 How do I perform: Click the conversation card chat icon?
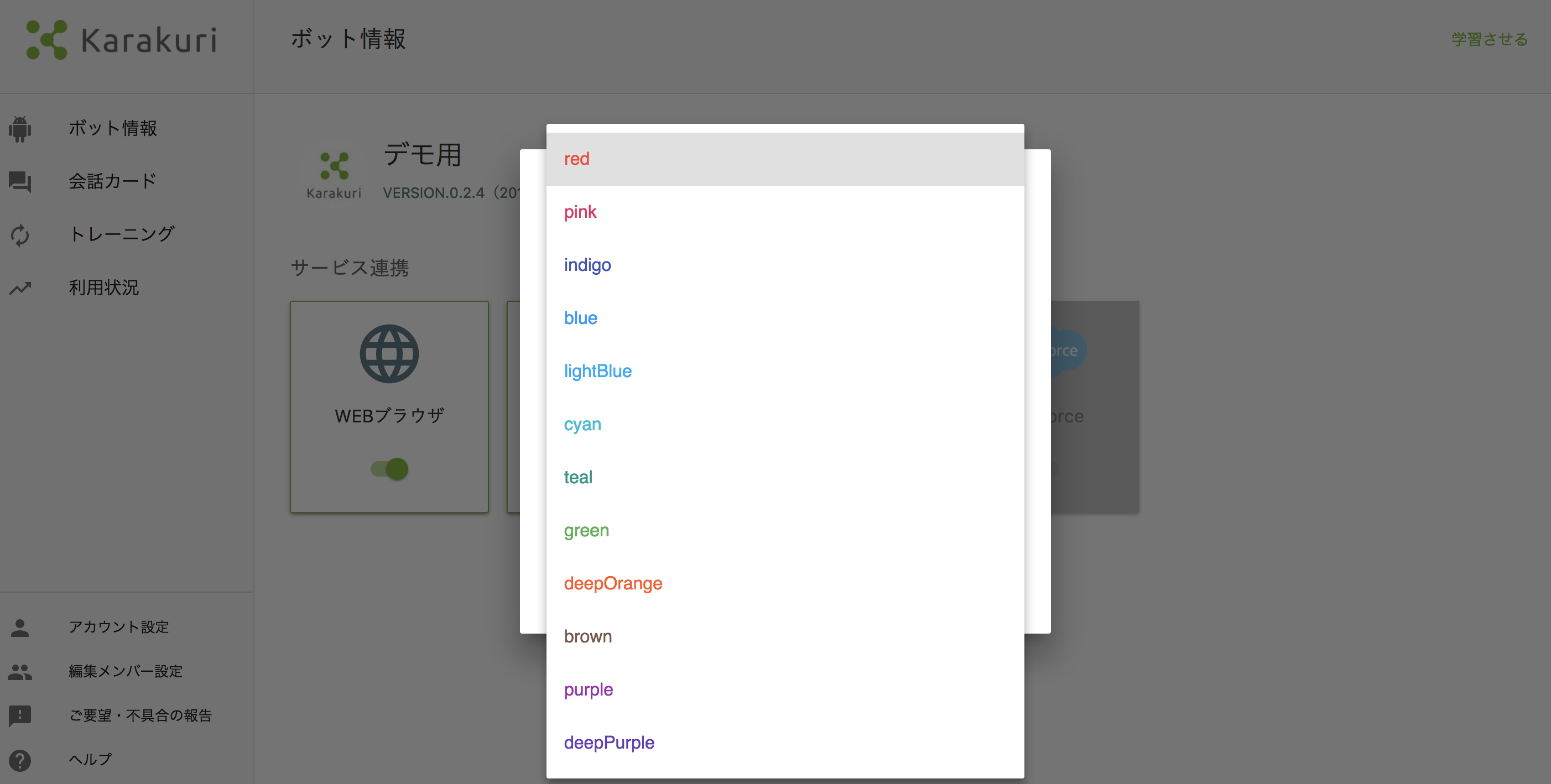pyautogui.click(x=20, y=182)
